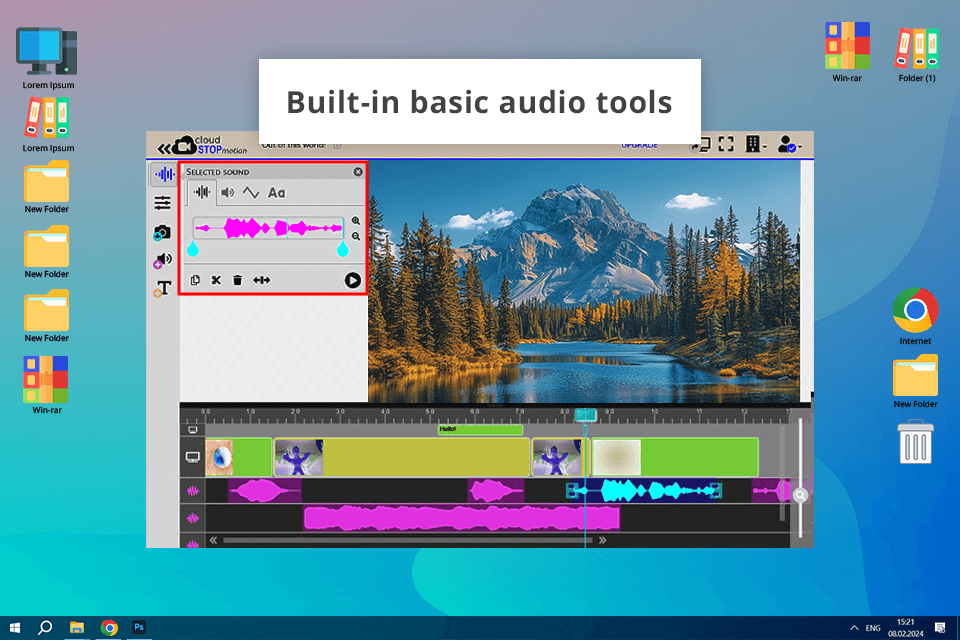
Task: Click the UPGRADE link
Action: [639, 145]
